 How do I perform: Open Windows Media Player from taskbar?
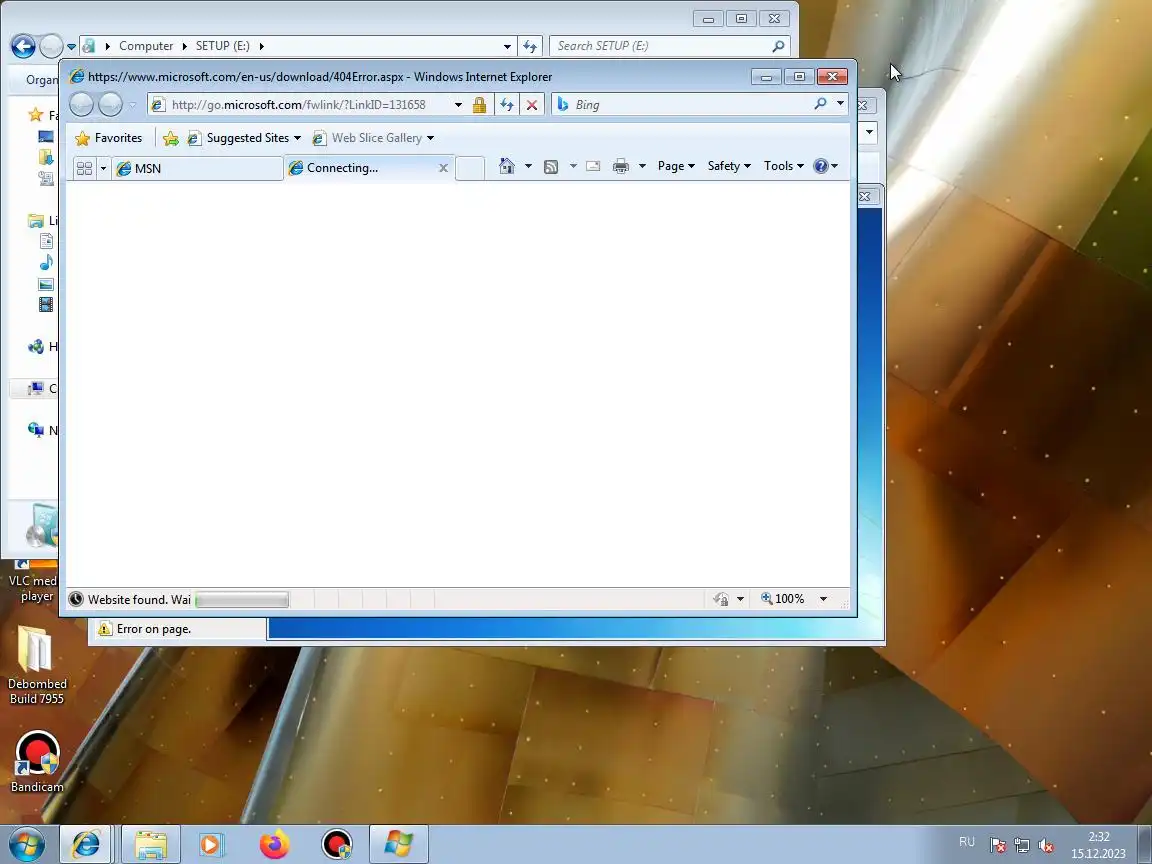210,845
